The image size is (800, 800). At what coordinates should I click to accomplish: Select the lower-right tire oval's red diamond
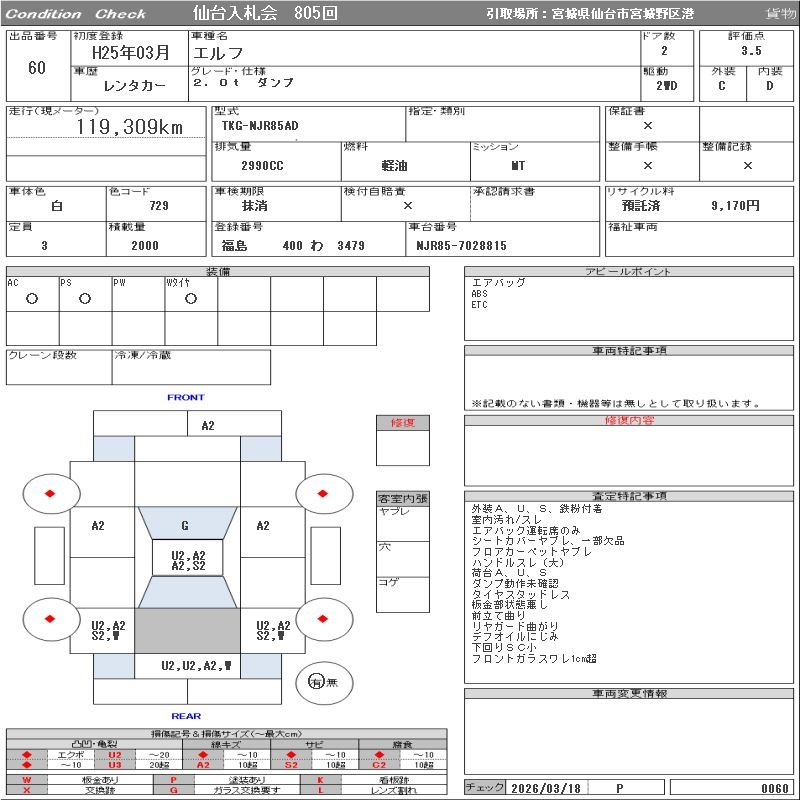pos(324,619)
